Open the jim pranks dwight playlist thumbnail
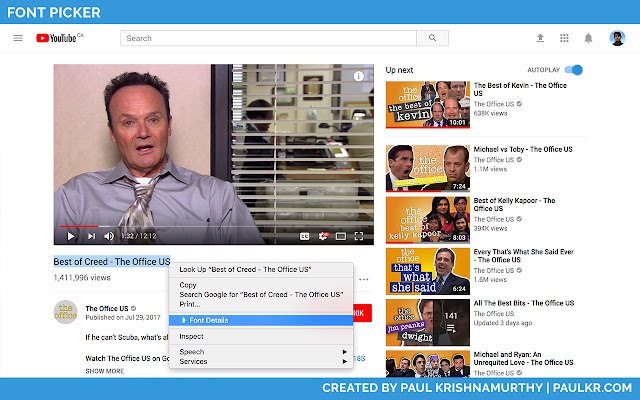Viewport: 640px width, 400px height. click(428, 322)
